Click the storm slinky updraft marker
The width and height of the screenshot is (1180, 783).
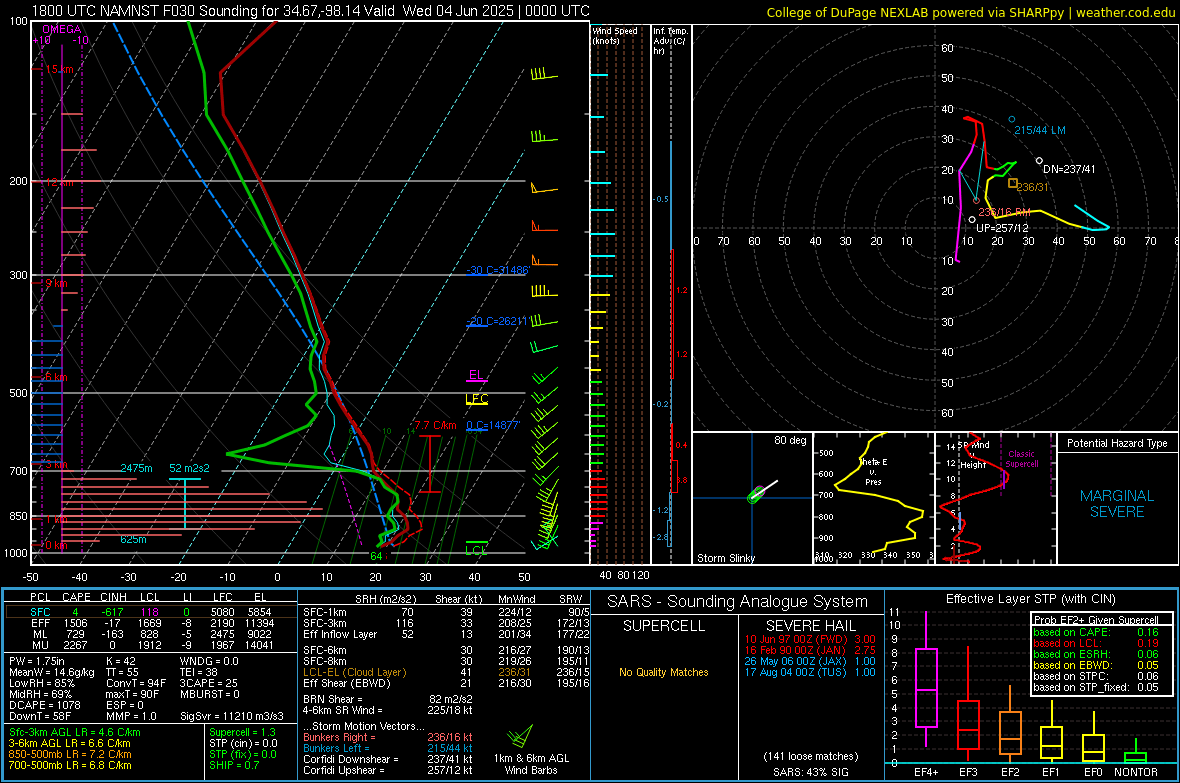pos(756,495)
